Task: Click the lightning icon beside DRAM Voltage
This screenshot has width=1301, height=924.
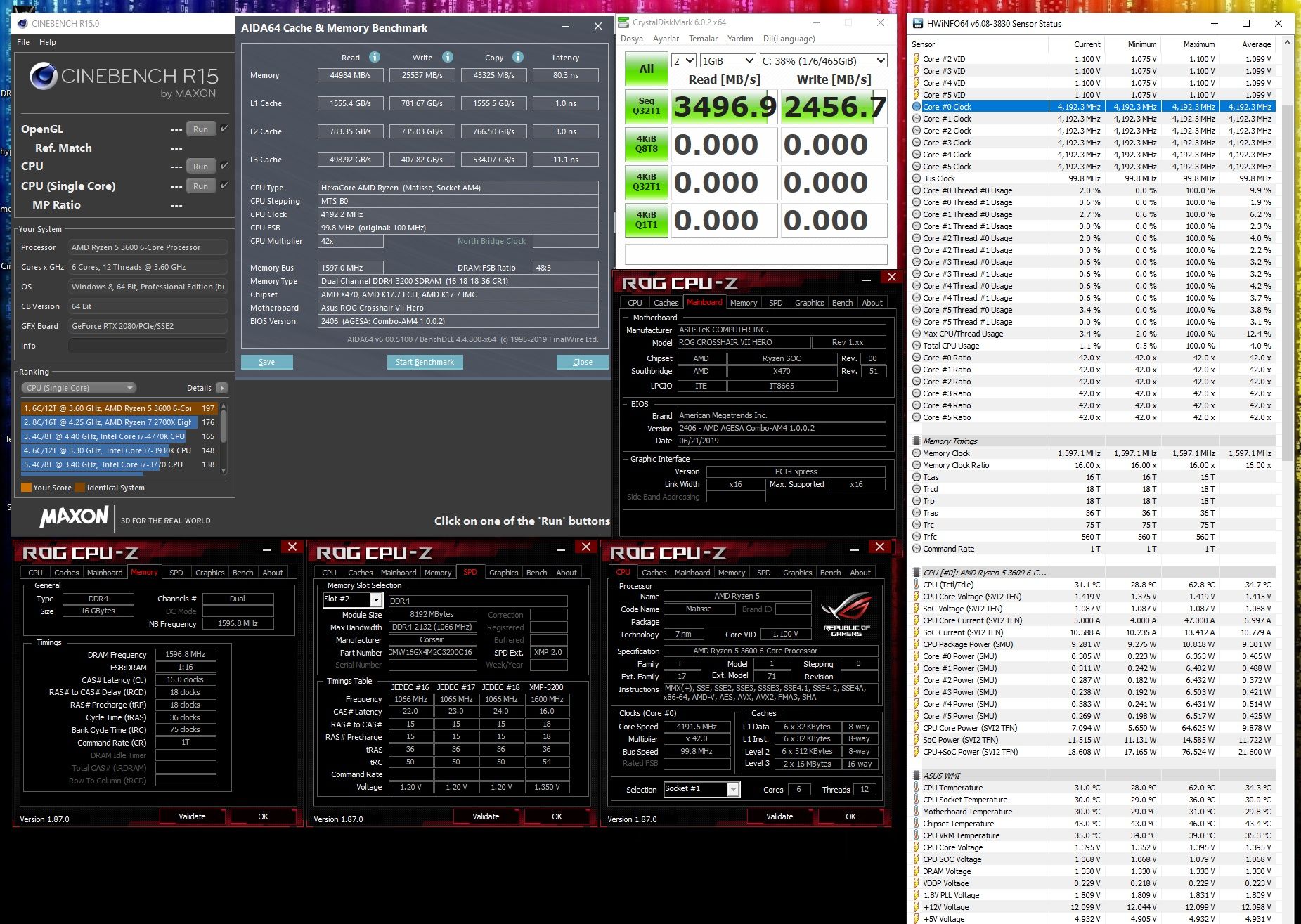Action: [917, 871]
